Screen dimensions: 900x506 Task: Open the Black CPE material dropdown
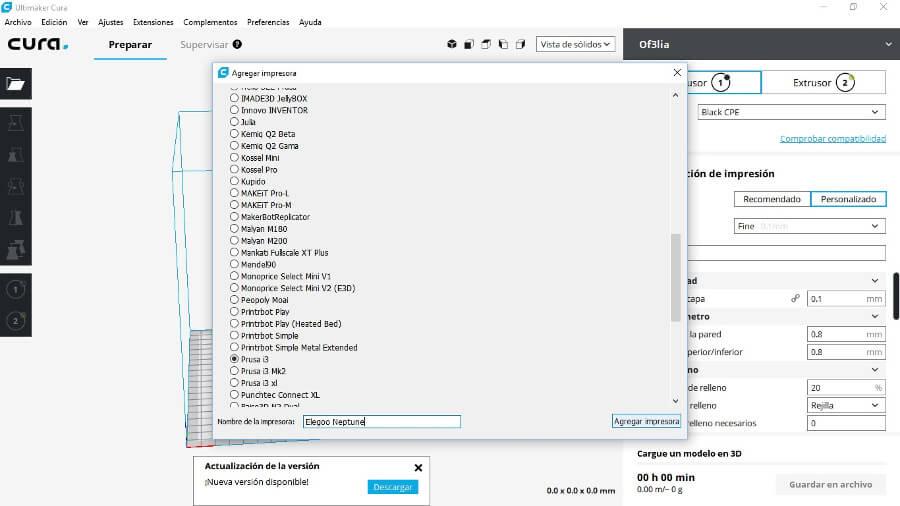coord(791,112)
